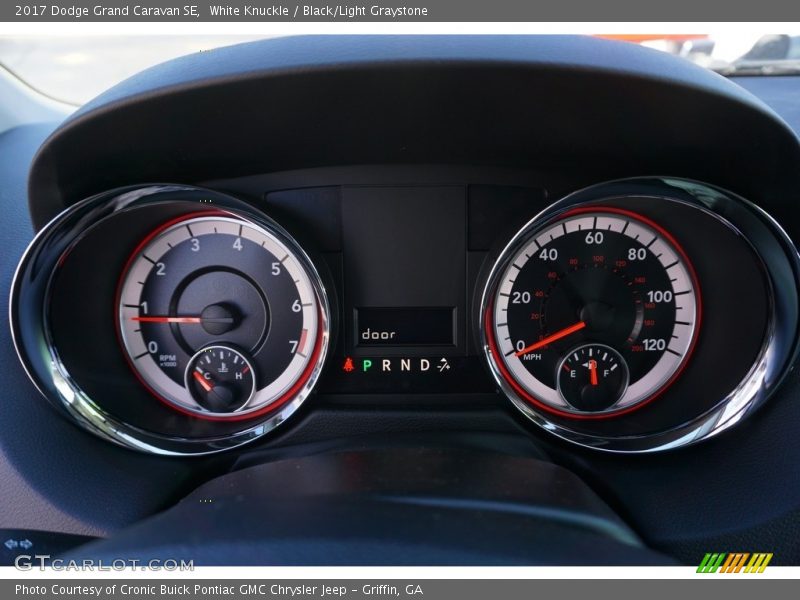800x600 pixels.
Task: Click the 3 on the tachometer
Action: click(x=195, y=245)
